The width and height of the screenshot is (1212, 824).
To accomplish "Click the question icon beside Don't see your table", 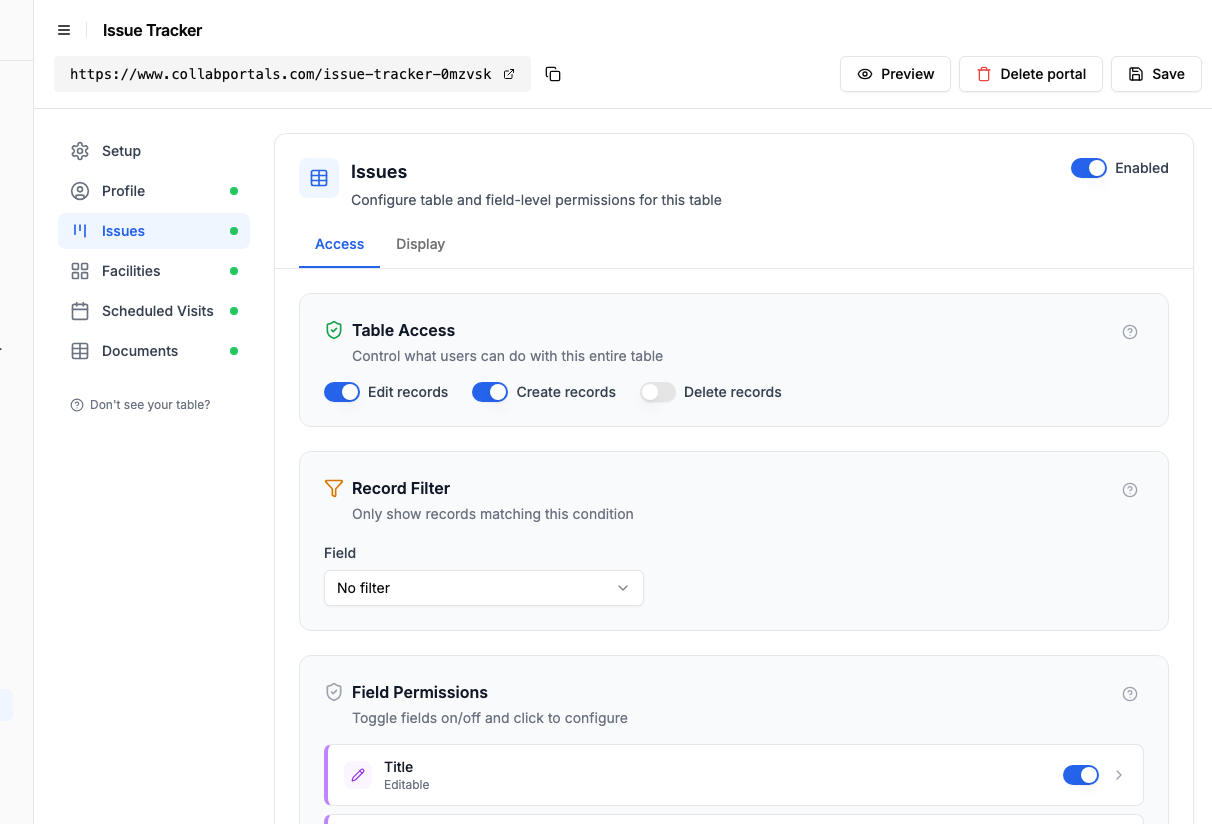I will [x=77, y=405].
